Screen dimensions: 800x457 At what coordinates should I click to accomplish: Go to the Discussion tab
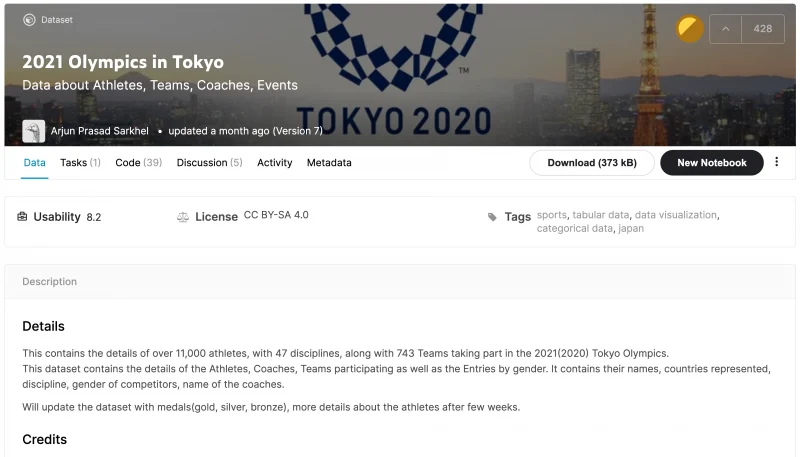click(x=209, y=162)
